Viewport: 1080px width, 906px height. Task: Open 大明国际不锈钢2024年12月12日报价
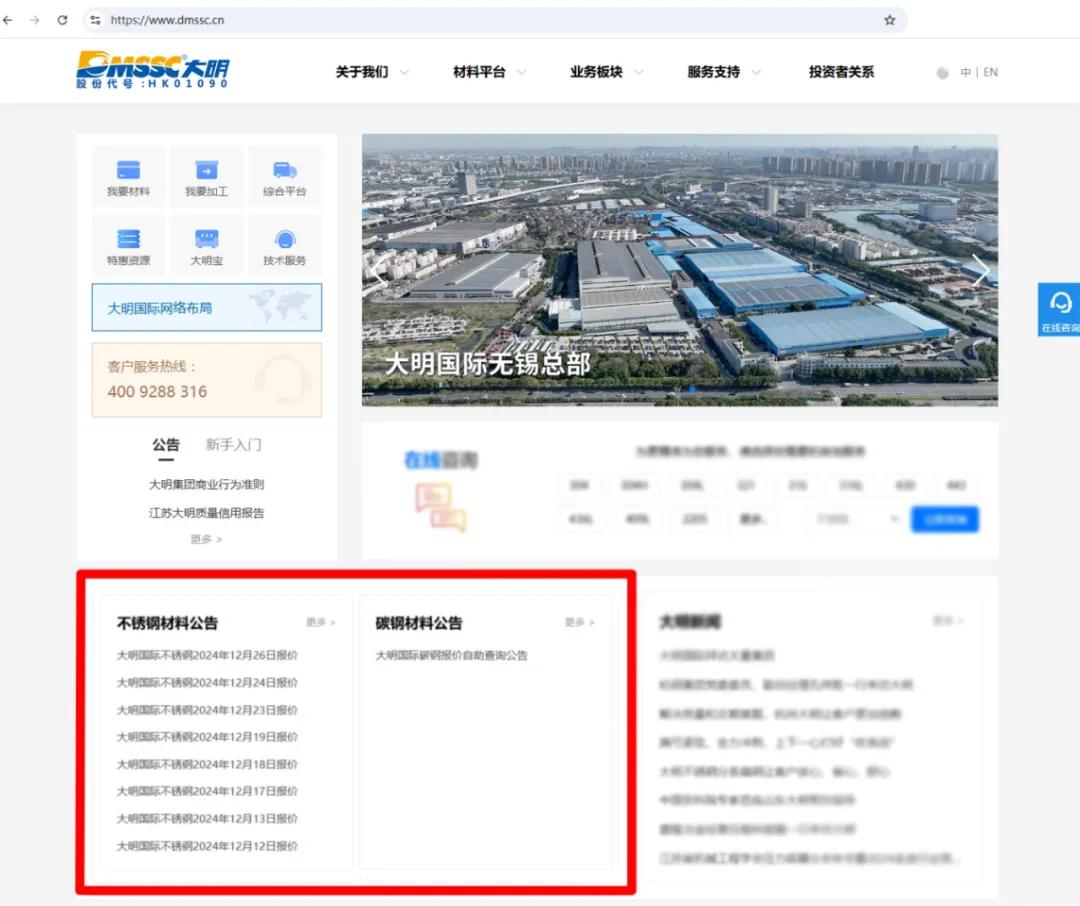point(207,846)
